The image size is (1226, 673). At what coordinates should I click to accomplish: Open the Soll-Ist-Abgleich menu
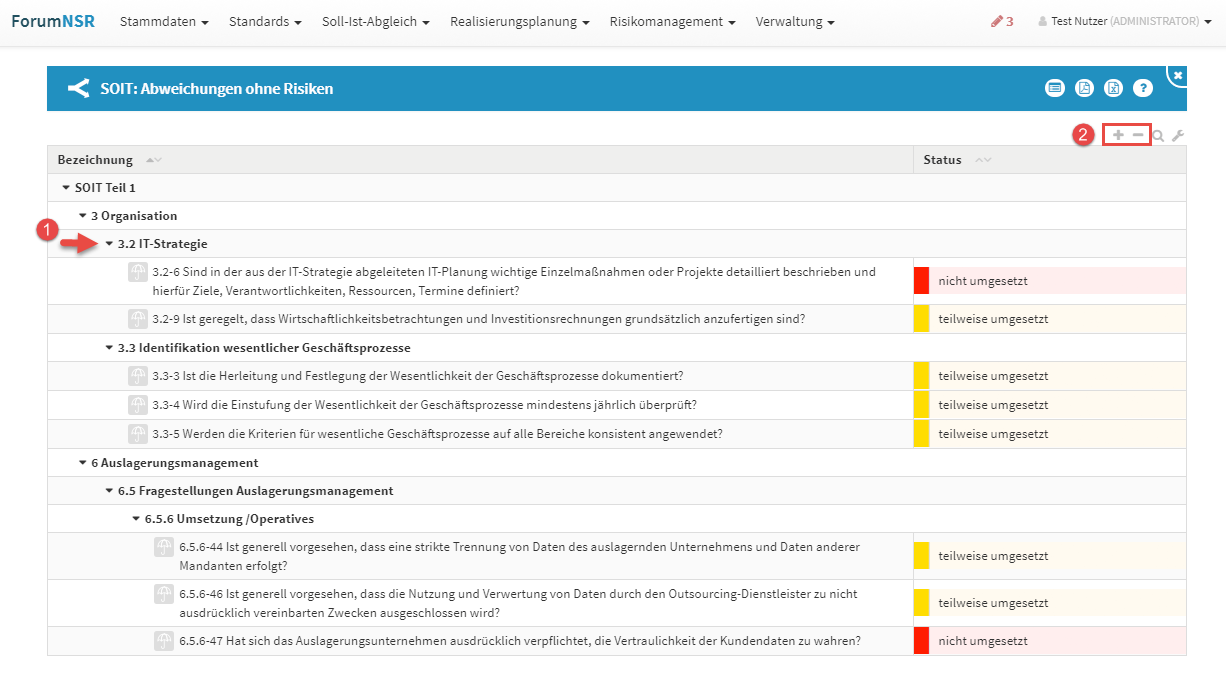pos(375,21)
